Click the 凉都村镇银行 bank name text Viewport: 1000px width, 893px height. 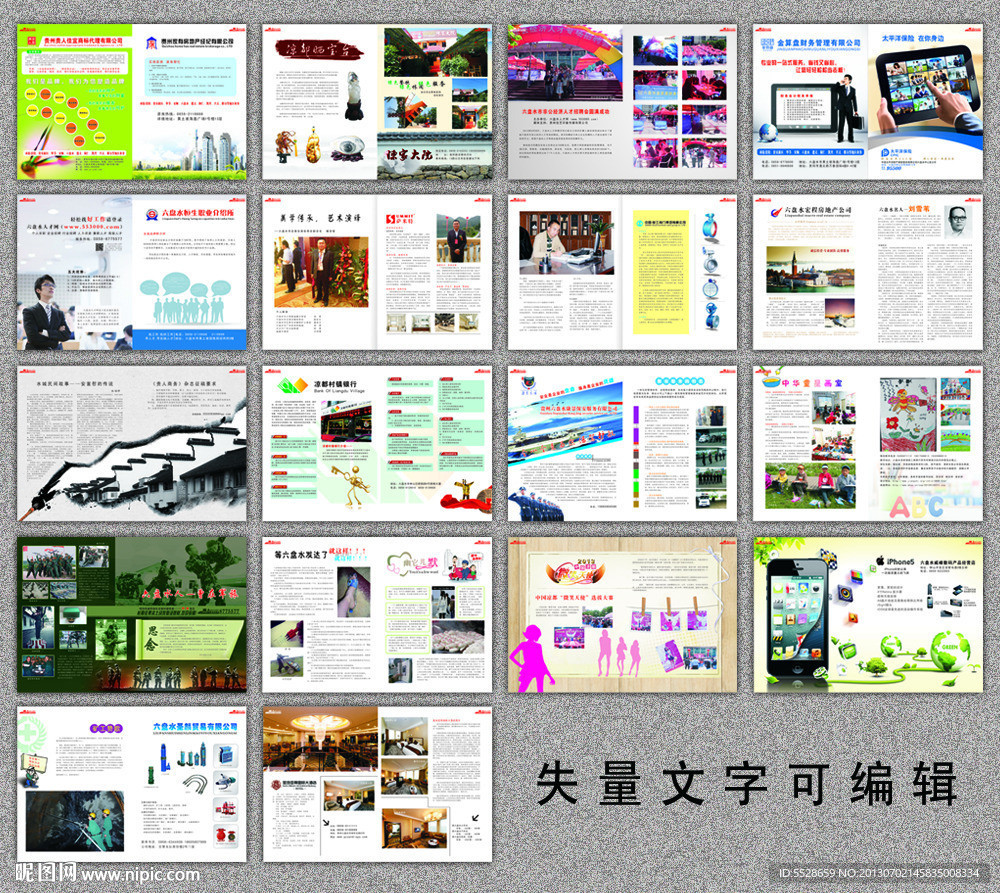[335, 383]
